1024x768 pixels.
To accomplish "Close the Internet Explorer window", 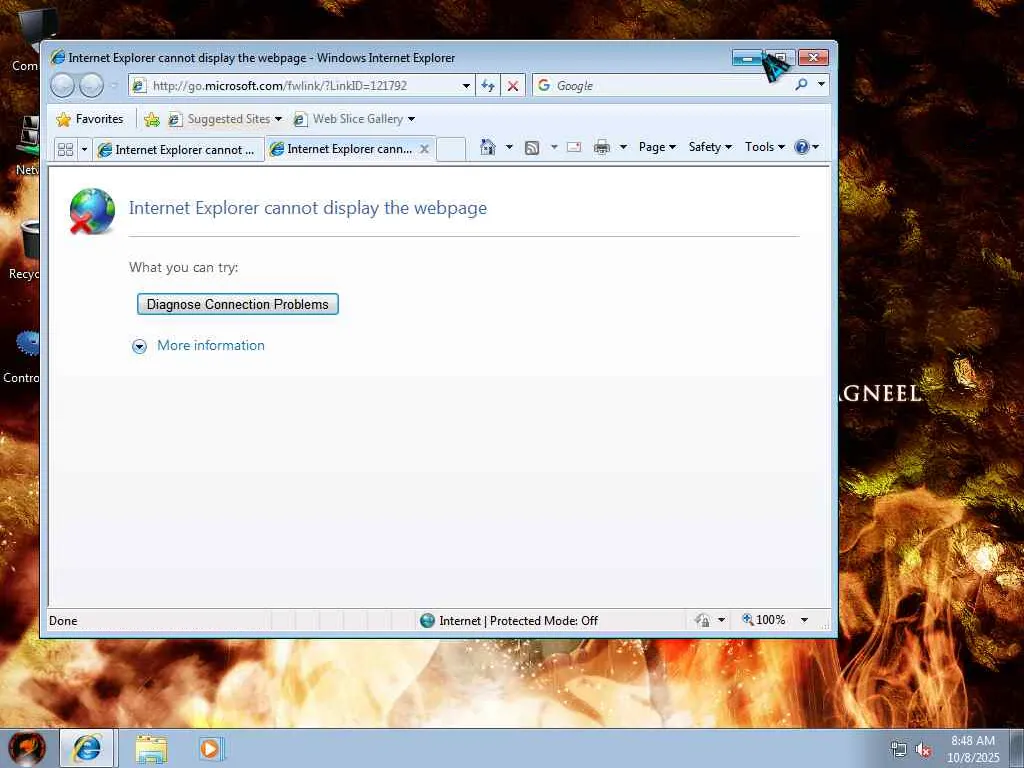I will click(x=814, y=58).
